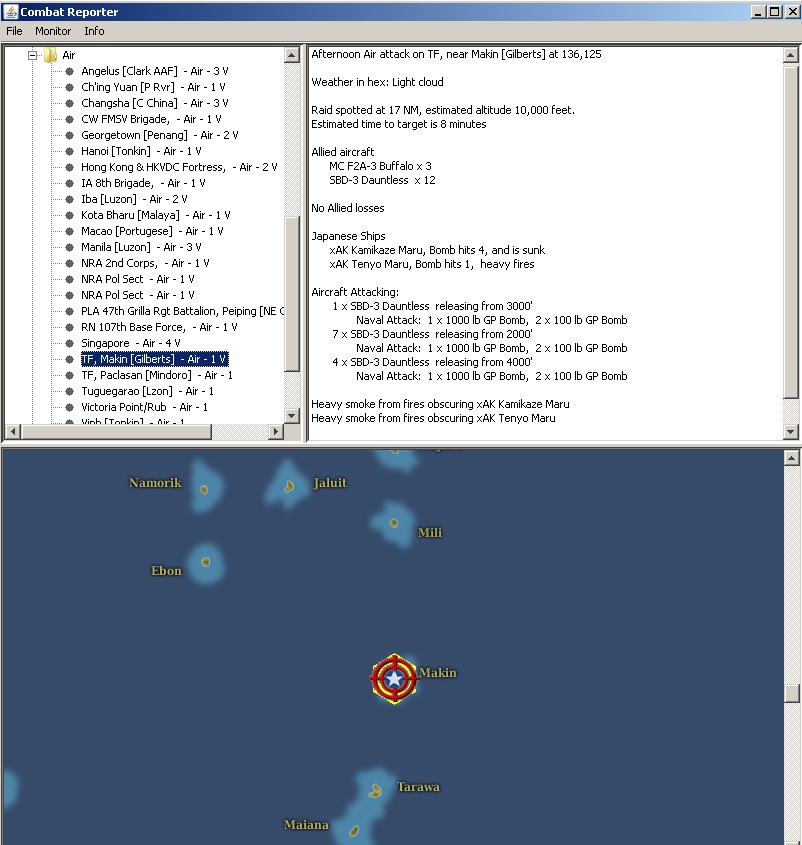Select TF, Makin [Gilberts] report
Image resolution: width=802 pixels, height=845 pixels.
[x=155, y=359]
